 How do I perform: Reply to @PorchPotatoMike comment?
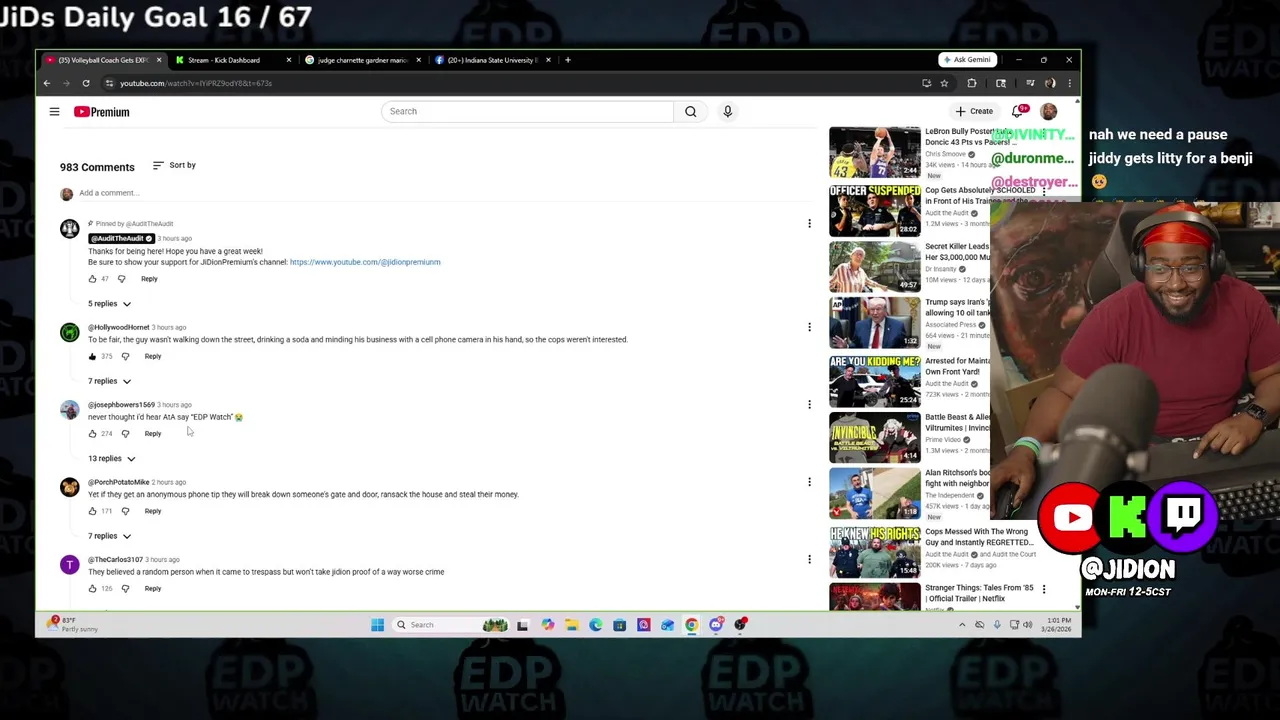point(152,511)
